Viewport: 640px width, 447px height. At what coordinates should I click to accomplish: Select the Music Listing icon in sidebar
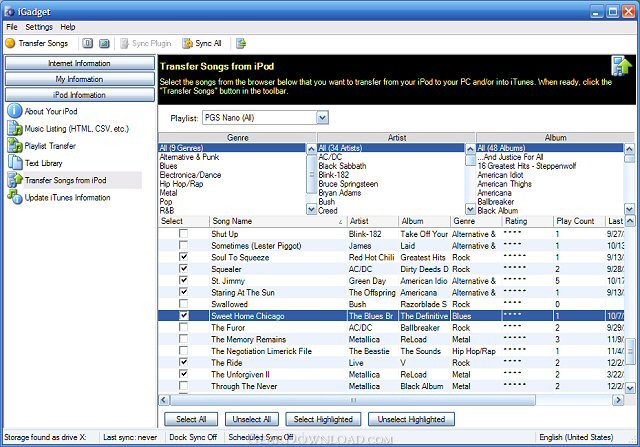coord(15,128)
